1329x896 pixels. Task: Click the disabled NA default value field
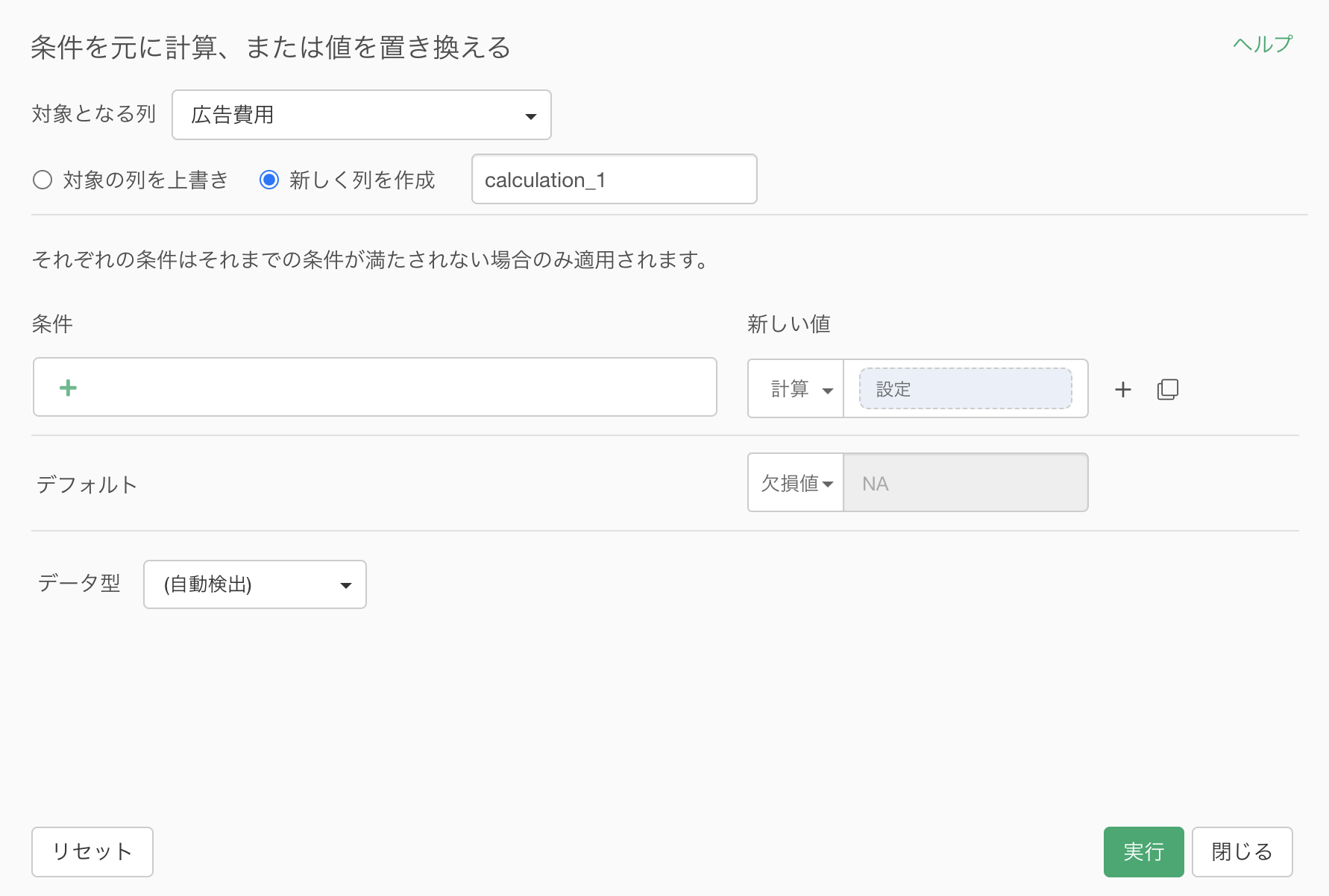(x=966, y=483)
